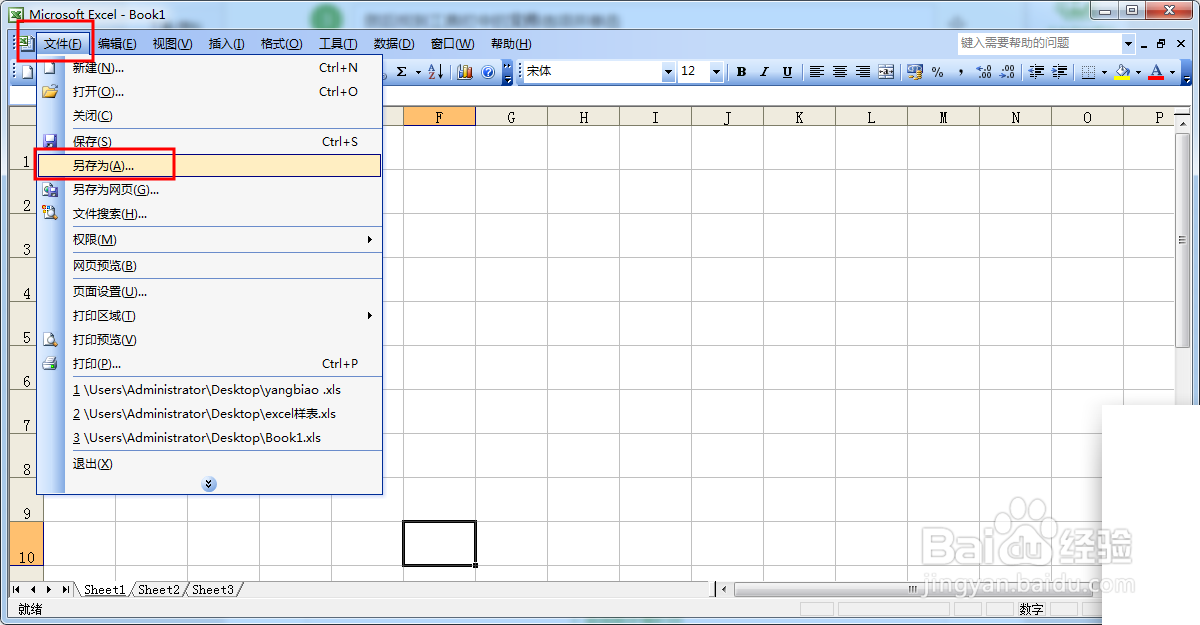The image size is (1200, 625).
Task: Click the AutoSum sigma icon
Action: coord(401,72)
